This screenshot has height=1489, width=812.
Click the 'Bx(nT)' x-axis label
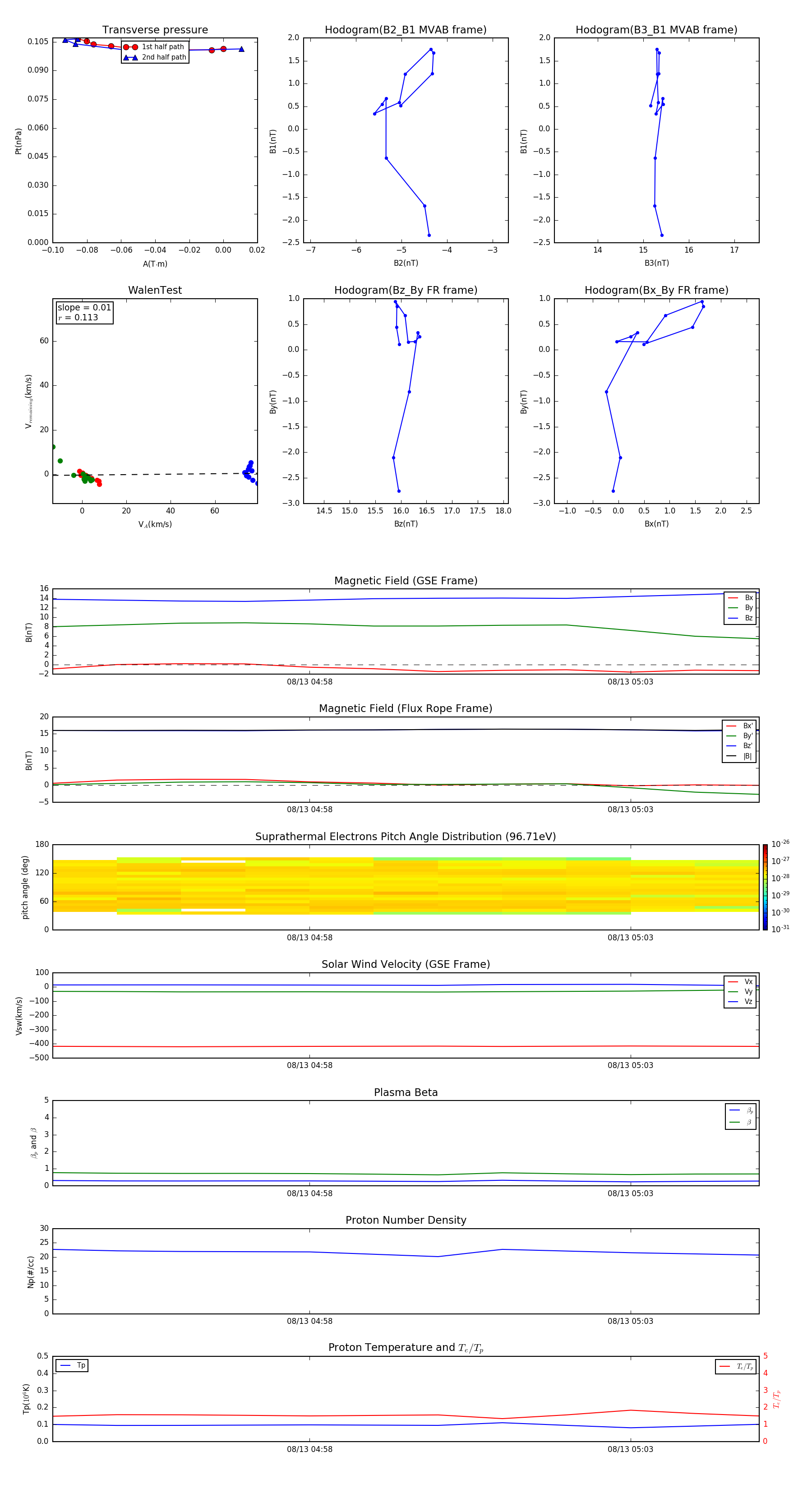656,524
